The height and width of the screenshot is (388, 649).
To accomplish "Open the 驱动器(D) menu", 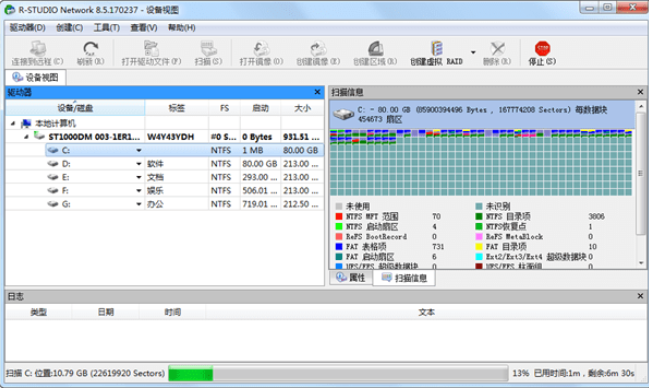I will (x=27, y=28).
